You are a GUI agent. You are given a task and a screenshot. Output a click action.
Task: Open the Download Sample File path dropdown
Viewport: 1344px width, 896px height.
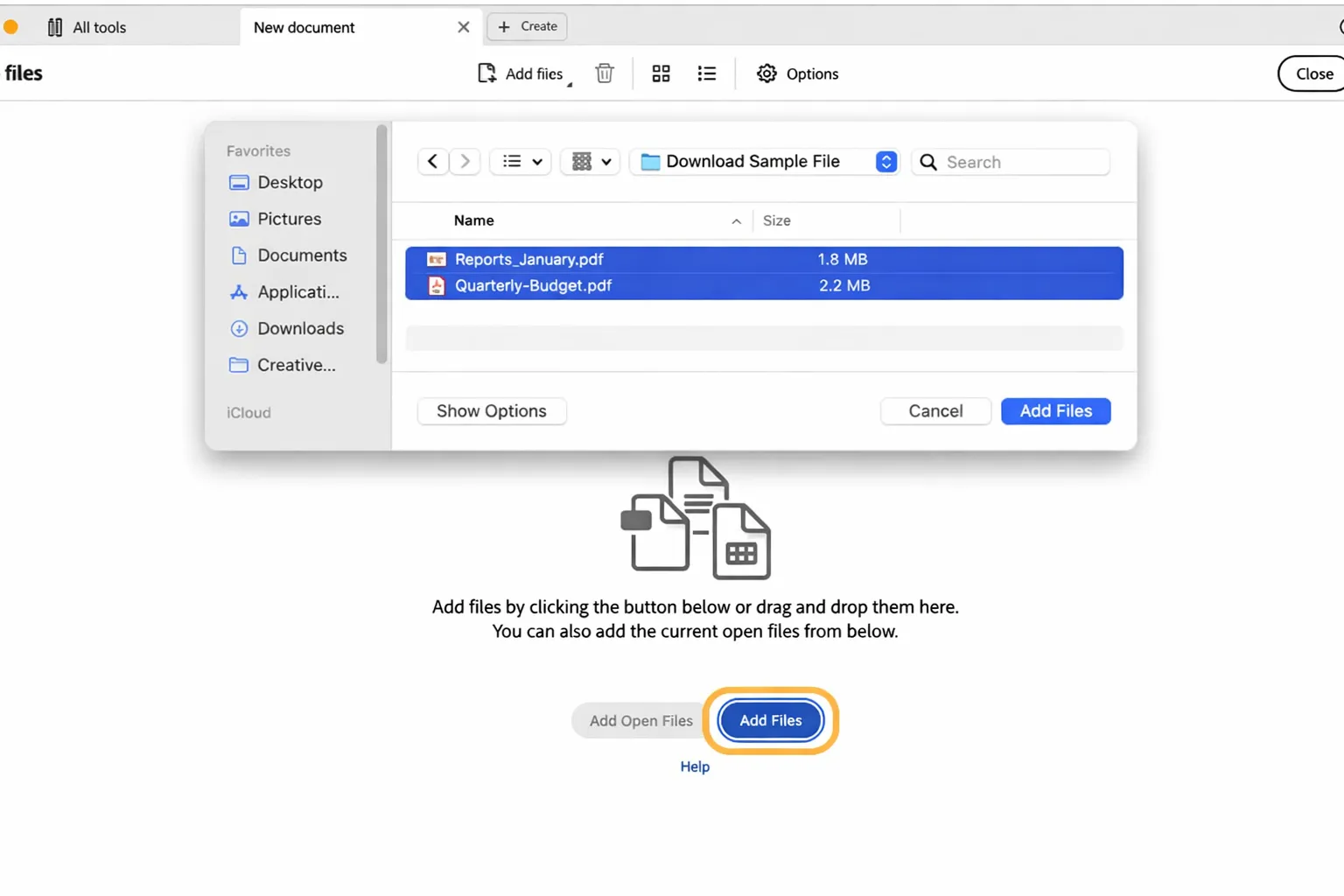(885, 161)
